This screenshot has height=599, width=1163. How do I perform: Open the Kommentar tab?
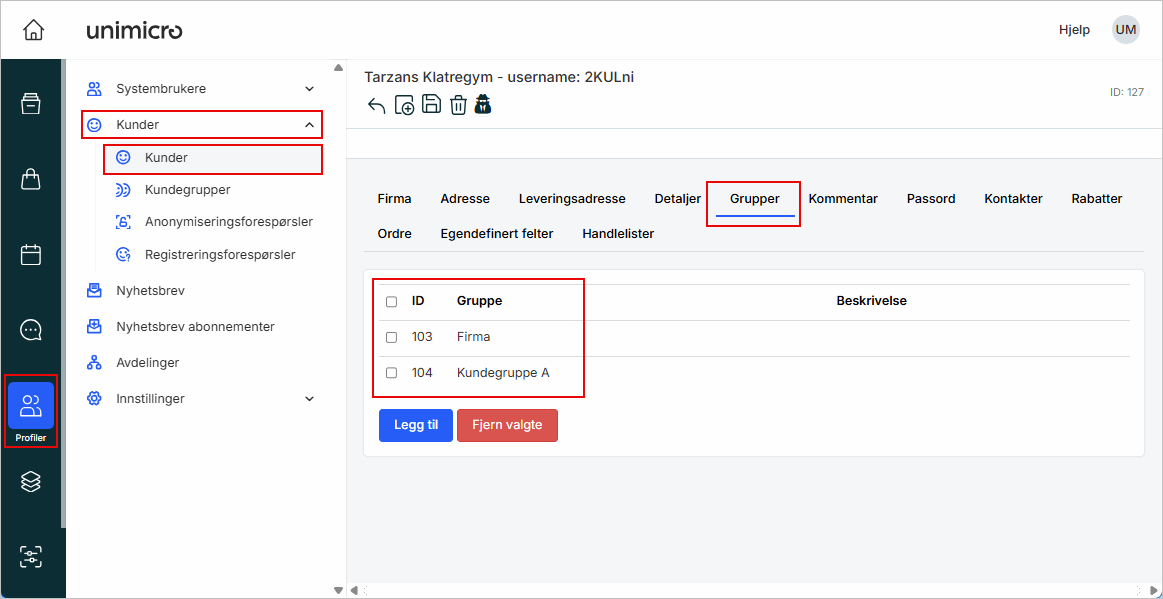click(843, 199)
